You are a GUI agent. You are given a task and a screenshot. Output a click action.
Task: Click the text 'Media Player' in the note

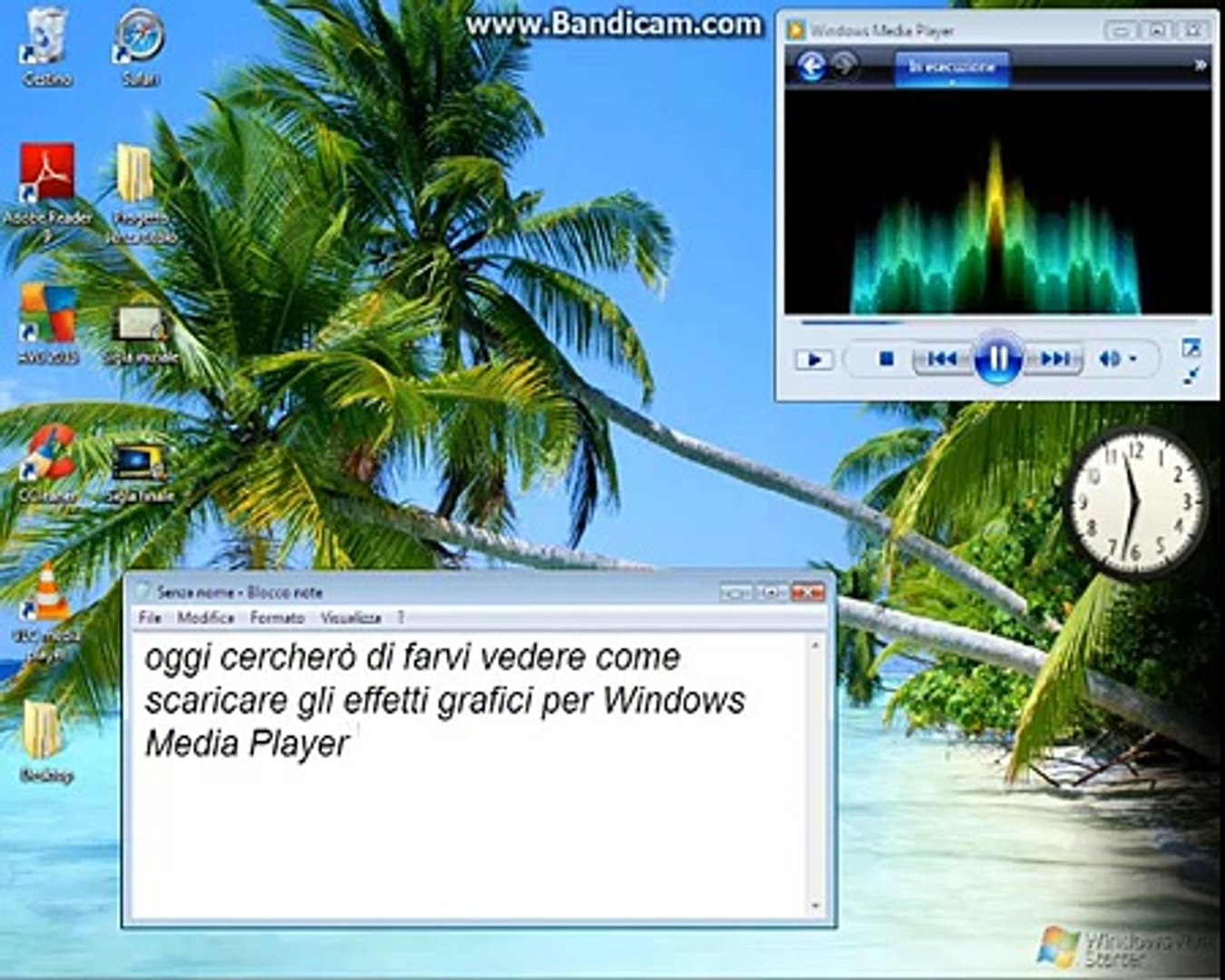pos(247,744)
